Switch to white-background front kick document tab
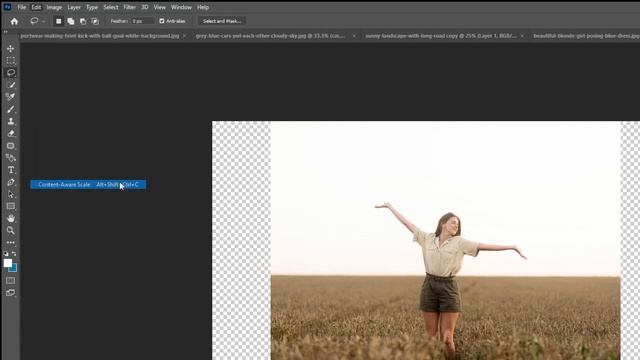 (x=100, y=36)
